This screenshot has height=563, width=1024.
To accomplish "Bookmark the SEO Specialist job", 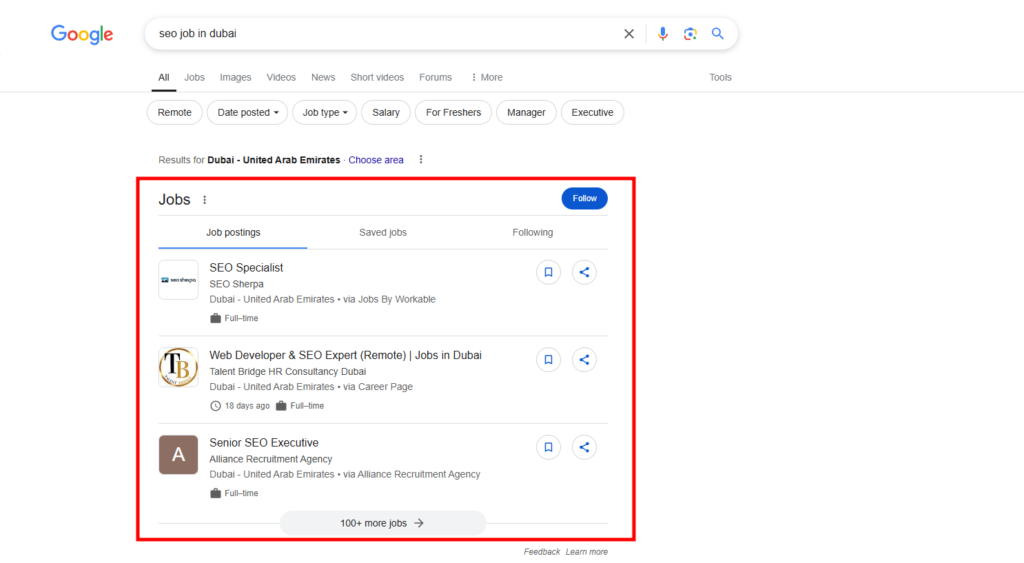I will [549, 272].
